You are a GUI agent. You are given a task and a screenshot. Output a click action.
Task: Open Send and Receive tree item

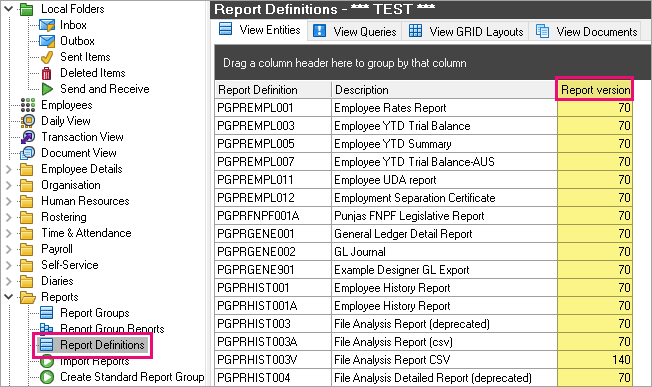point(105,89)
